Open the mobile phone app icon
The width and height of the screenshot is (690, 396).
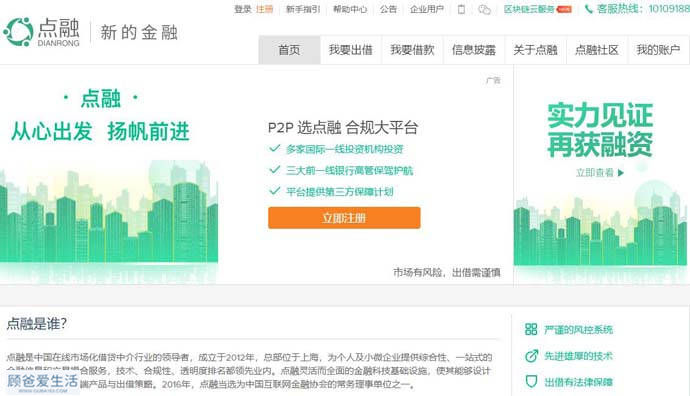(x=461, y=9)
